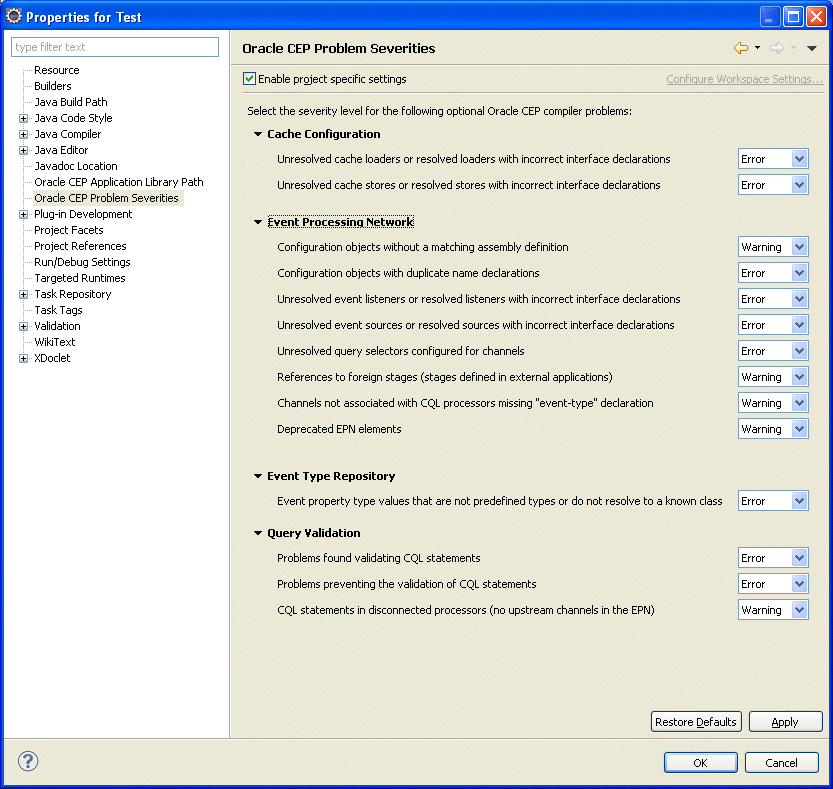Select Oracle CEP Application Library Path
Viewport: 833px width, 789px height.
click(118, 182)
